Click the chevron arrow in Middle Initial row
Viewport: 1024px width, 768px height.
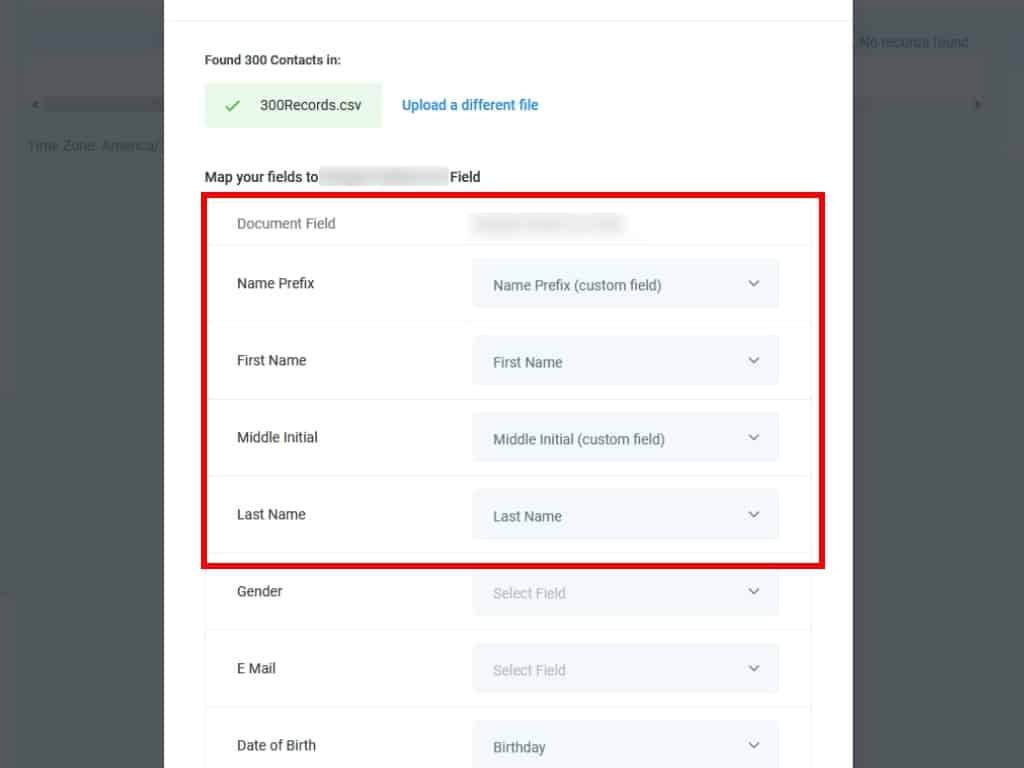click(x=754, y=438)
